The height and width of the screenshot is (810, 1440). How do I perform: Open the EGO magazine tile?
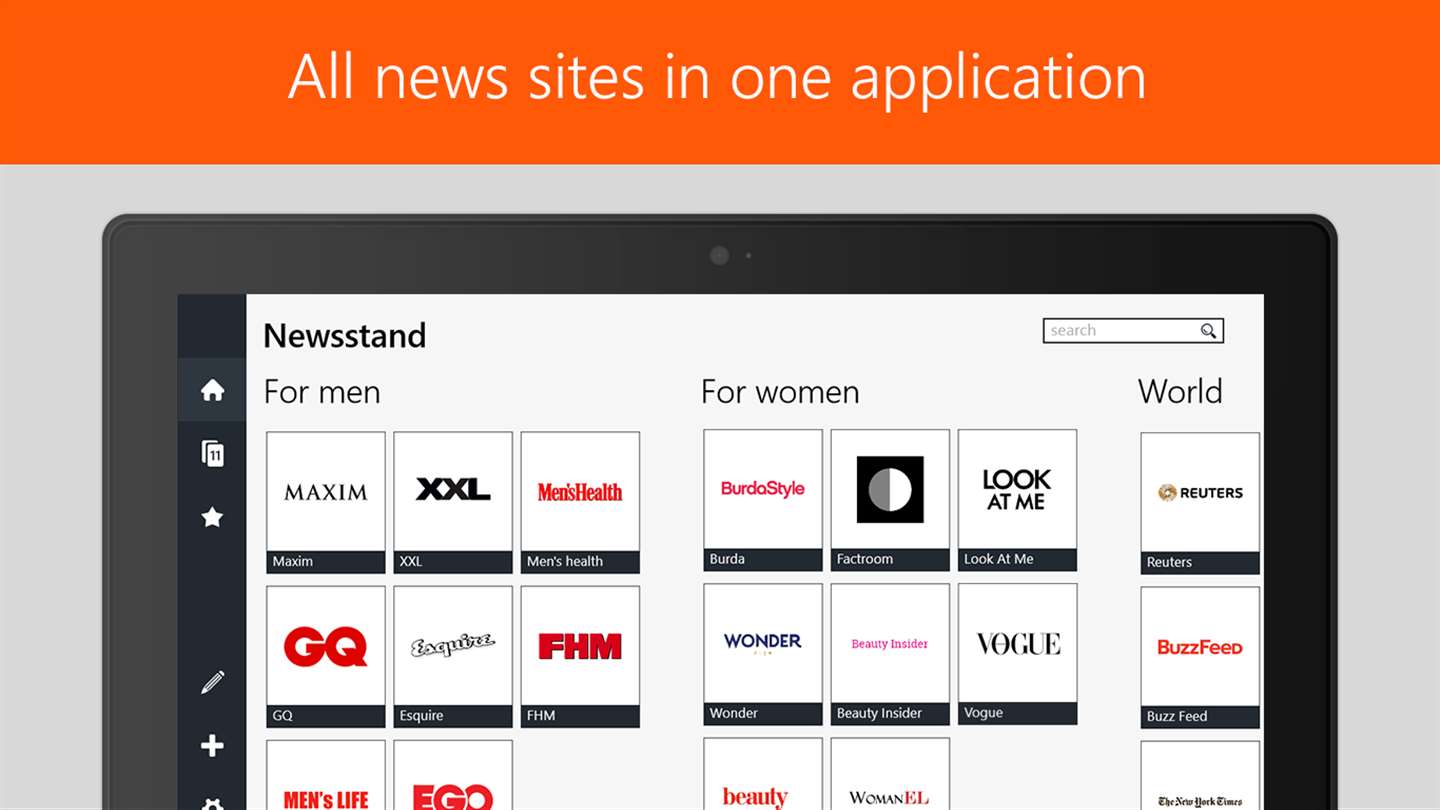coord(453,775)
